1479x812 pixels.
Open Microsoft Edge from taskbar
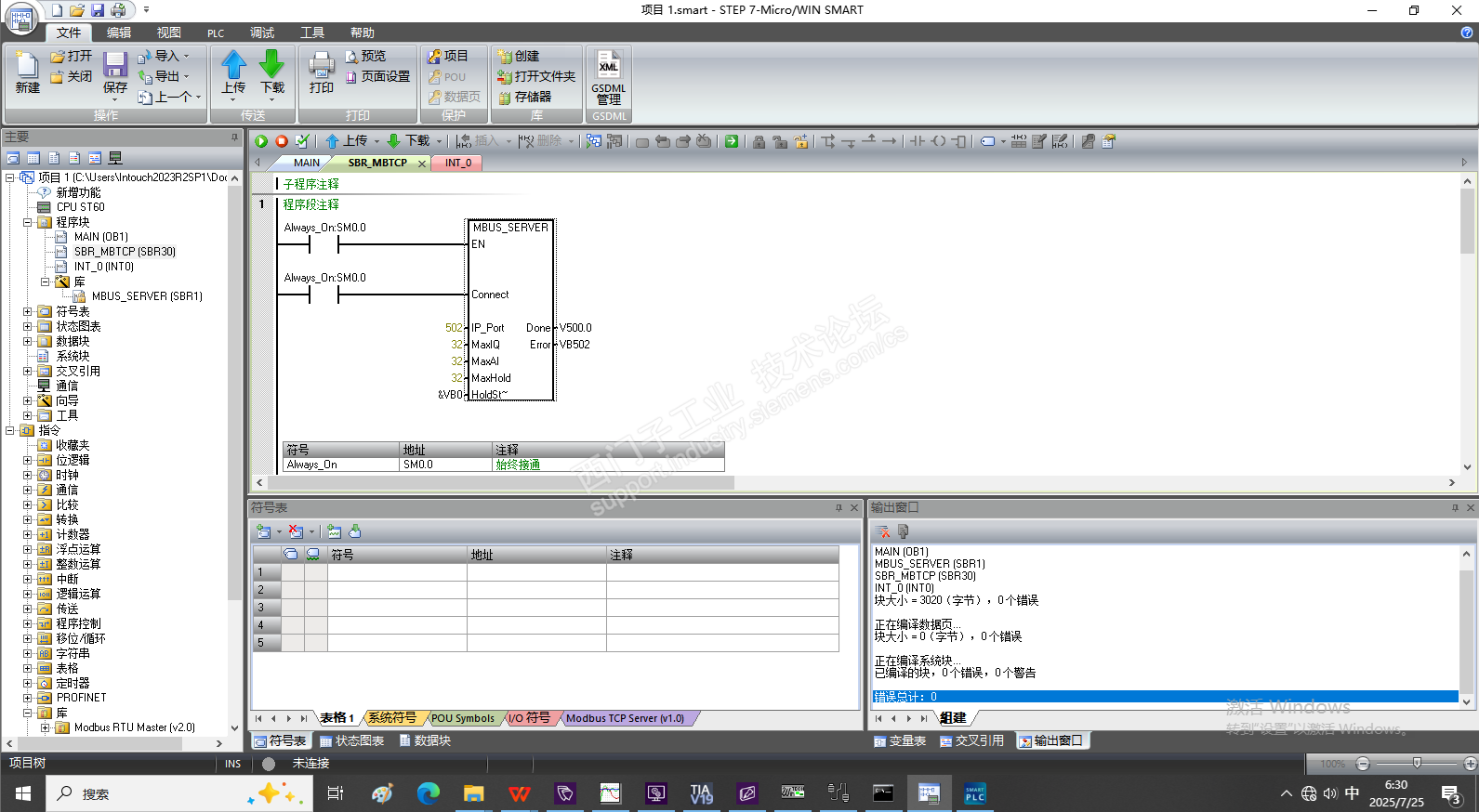tap(428, 793)
